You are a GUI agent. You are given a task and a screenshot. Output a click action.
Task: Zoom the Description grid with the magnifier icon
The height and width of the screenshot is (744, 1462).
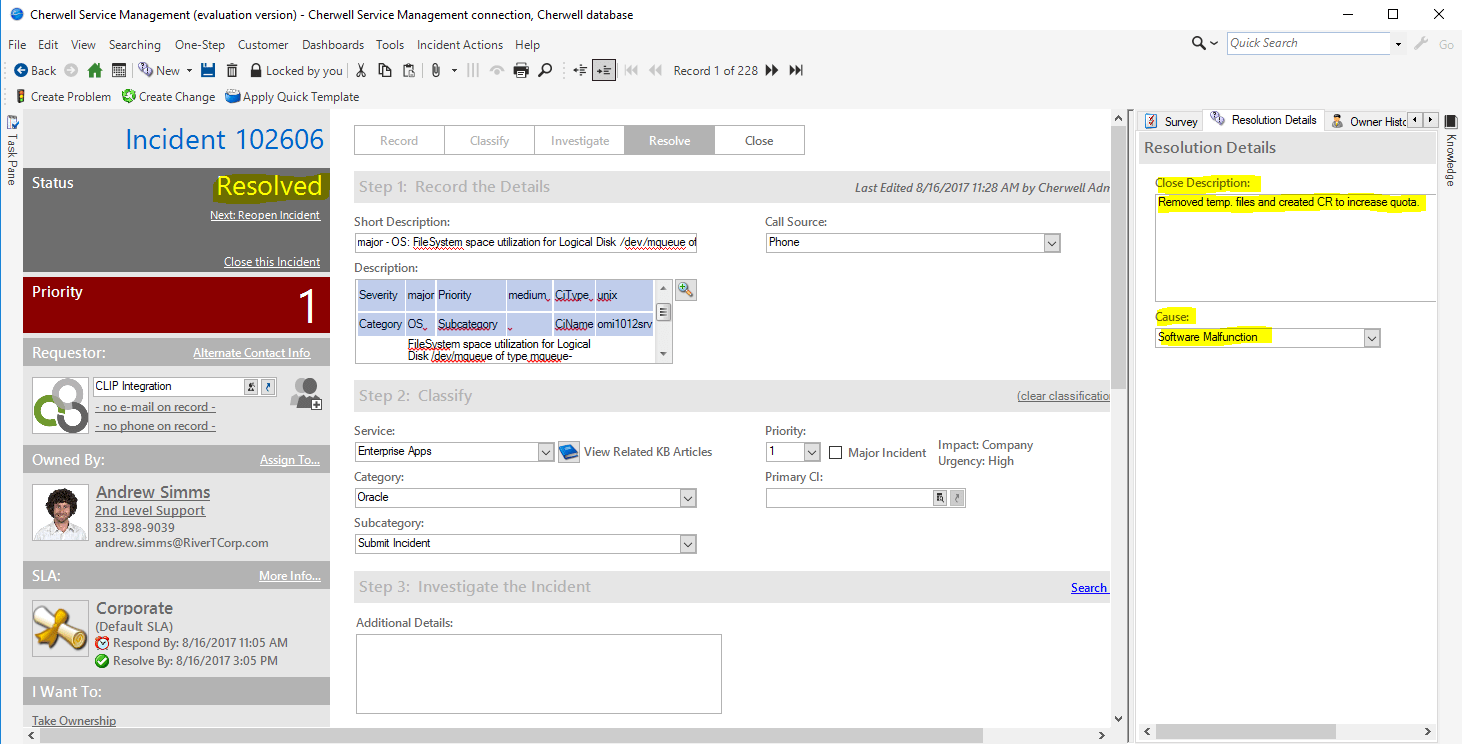(685, 289)
